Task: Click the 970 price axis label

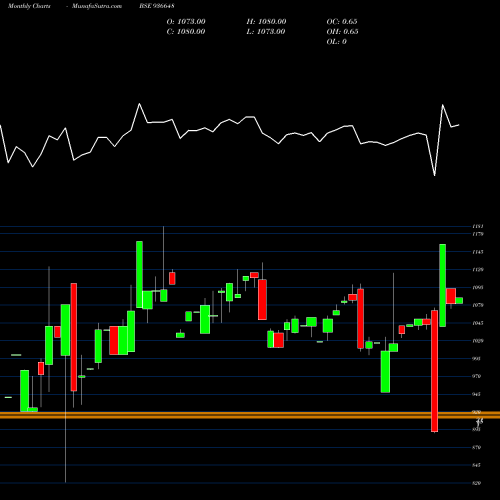Action: tap(477, 376)
